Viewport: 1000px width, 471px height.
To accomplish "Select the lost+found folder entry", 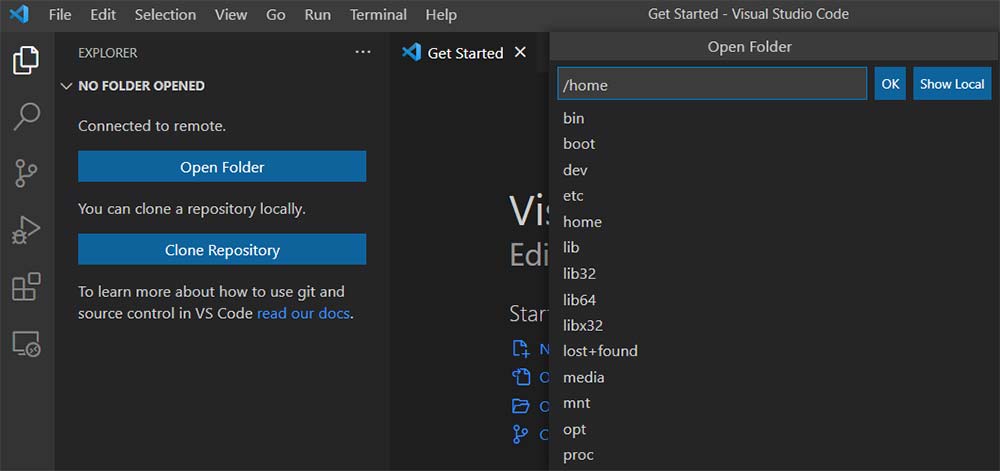I will coord(774,351).
